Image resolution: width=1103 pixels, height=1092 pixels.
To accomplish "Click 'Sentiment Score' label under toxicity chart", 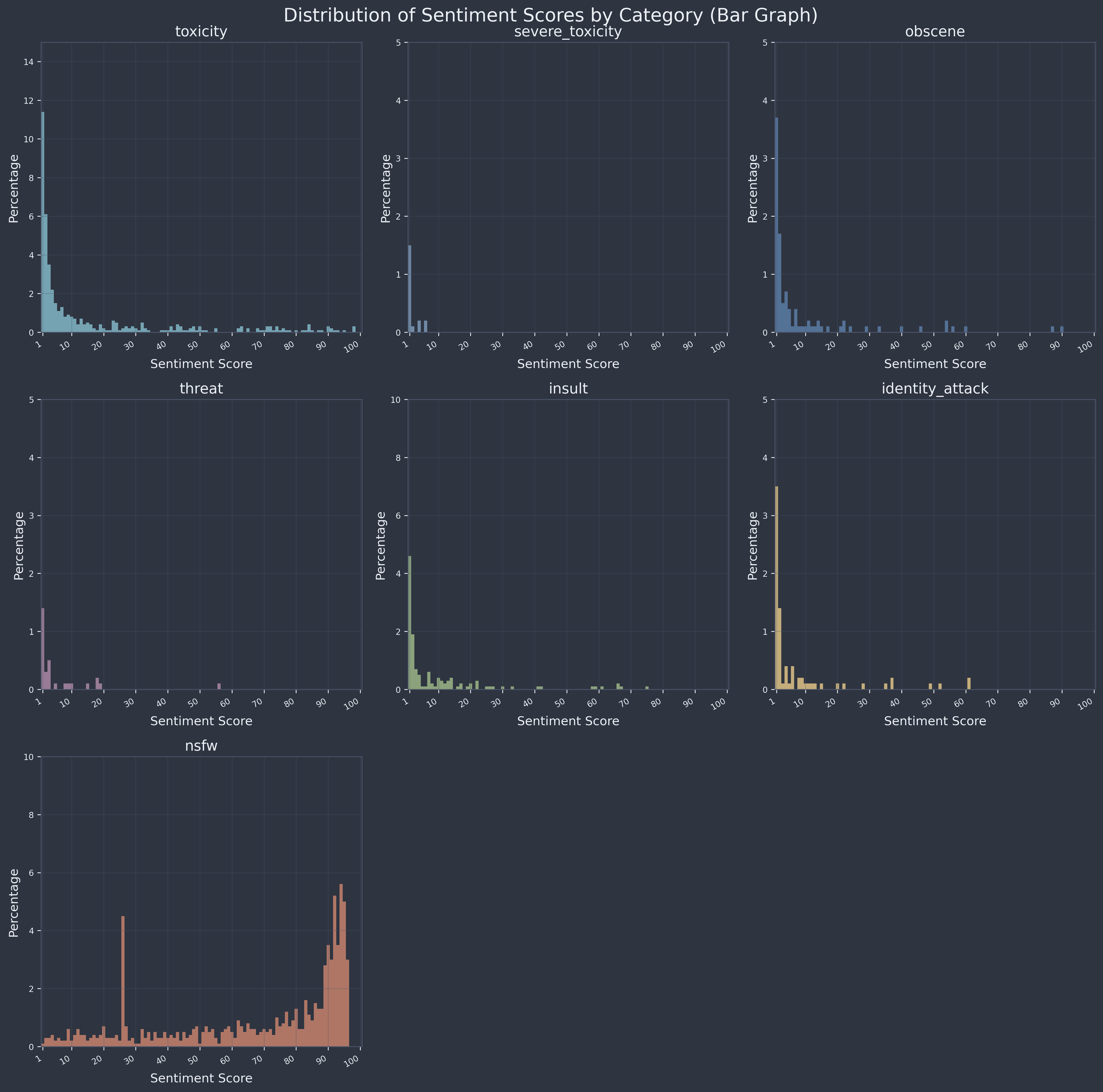I will [x=201, y=364].
